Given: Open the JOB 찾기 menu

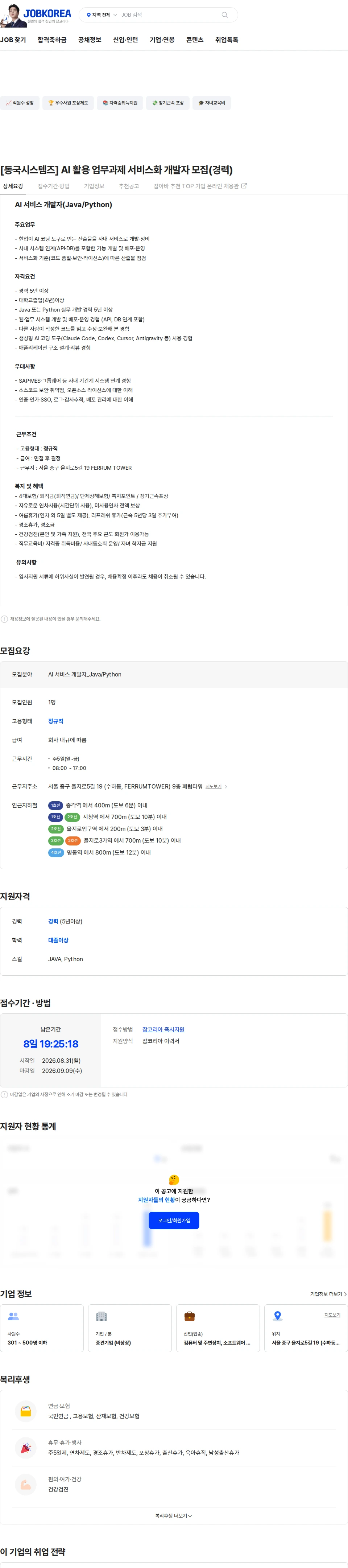Looking at the screenshot, I should 13,40.
